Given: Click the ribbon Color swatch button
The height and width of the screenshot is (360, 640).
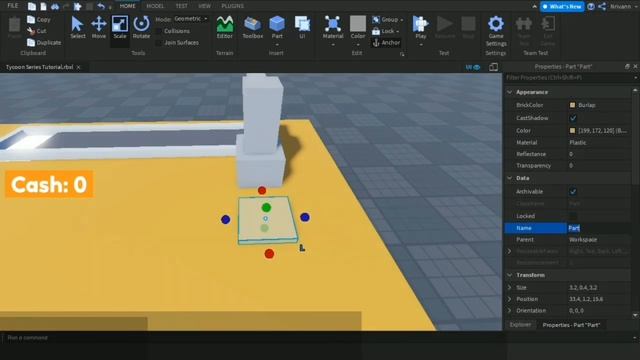Looking at the screenshot, I should click(358, 24).
